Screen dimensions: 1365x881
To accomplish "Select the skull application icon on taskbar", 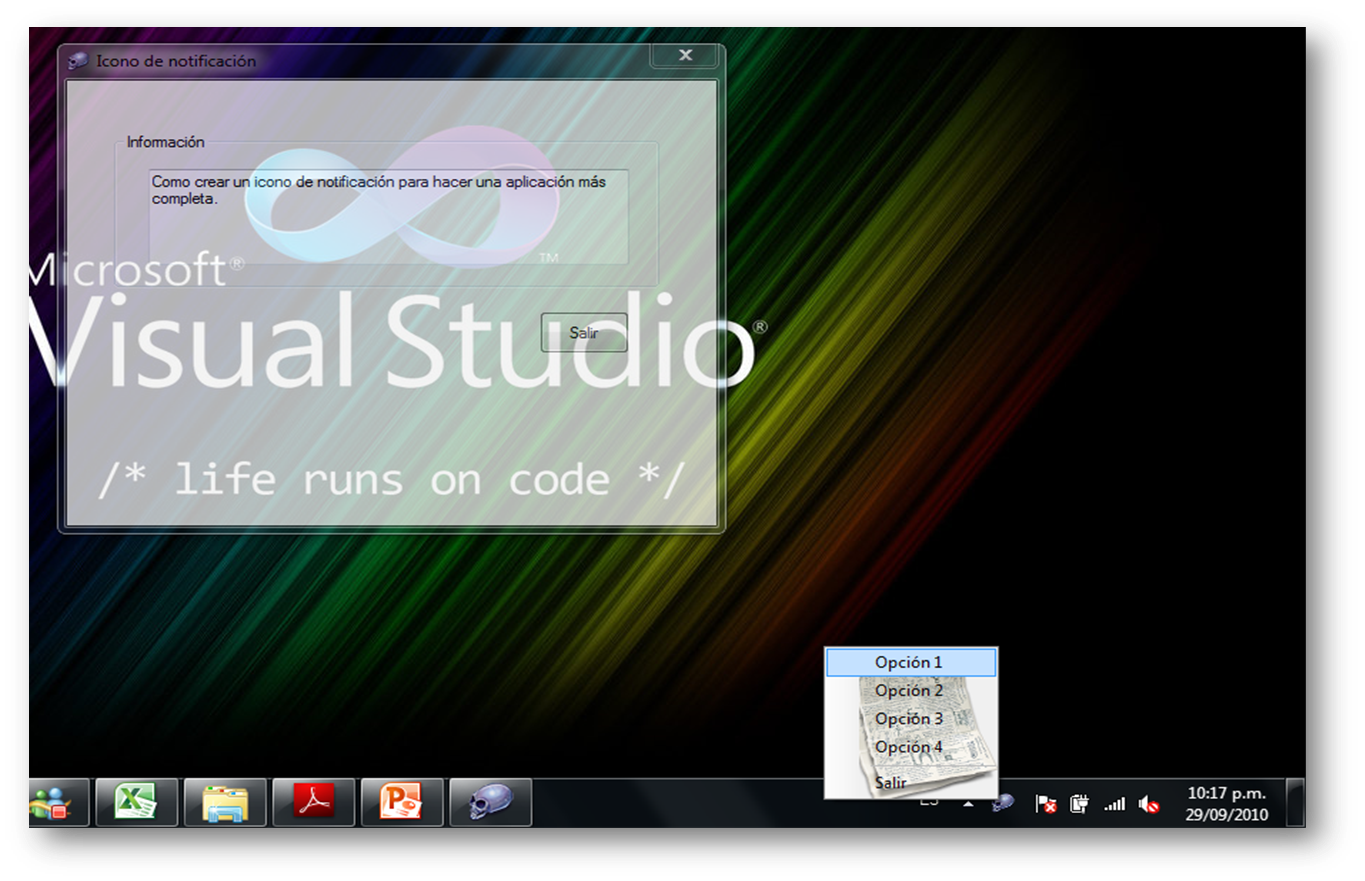I will tap(490, 802).
